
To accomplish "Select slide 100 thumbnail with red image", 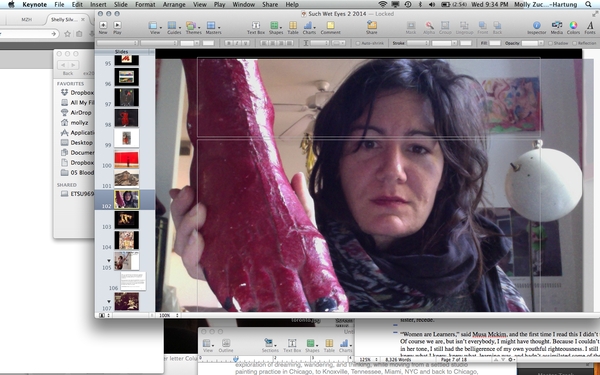I will [x=127, y=159].
